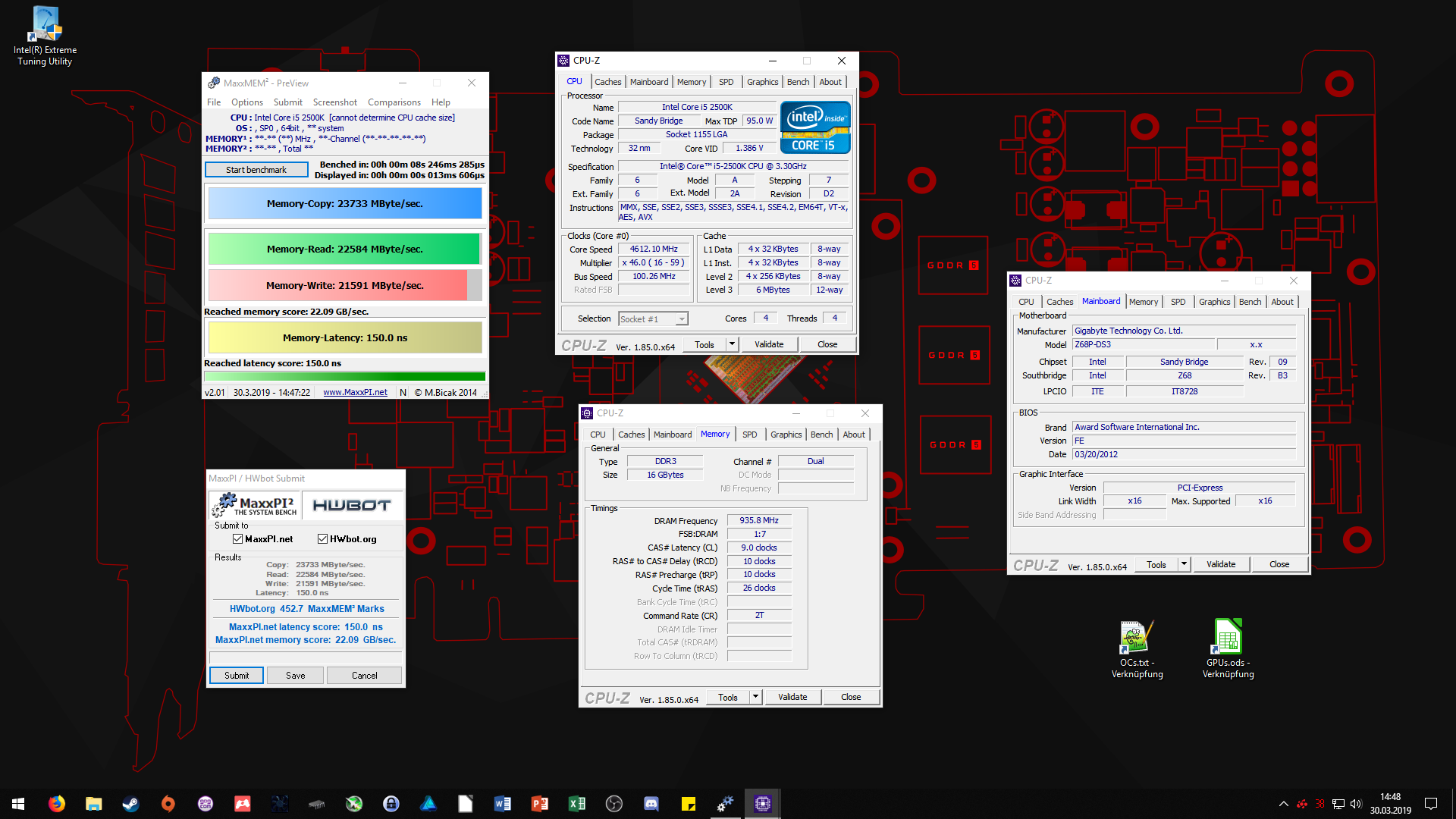1456x819 pixels.
Task: Open PowerPoint from the taskbar
Action: point(539,804)
